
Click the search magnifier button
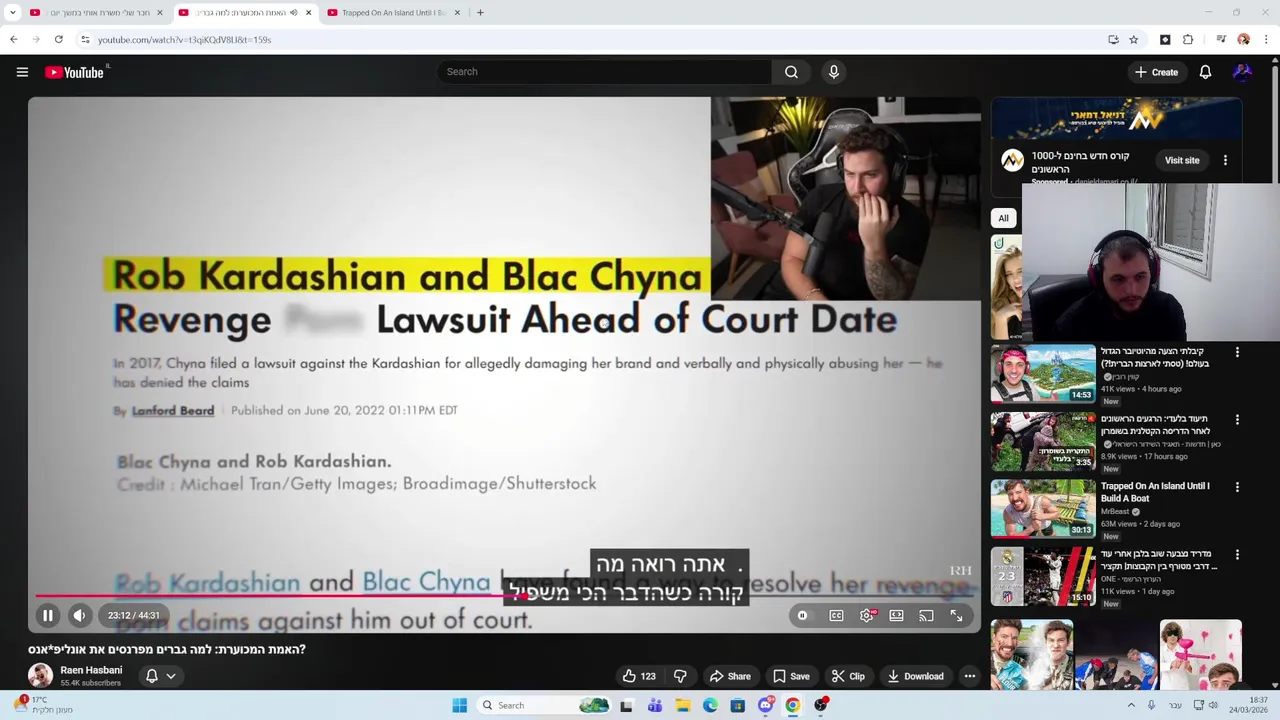(x=791, y=72)
